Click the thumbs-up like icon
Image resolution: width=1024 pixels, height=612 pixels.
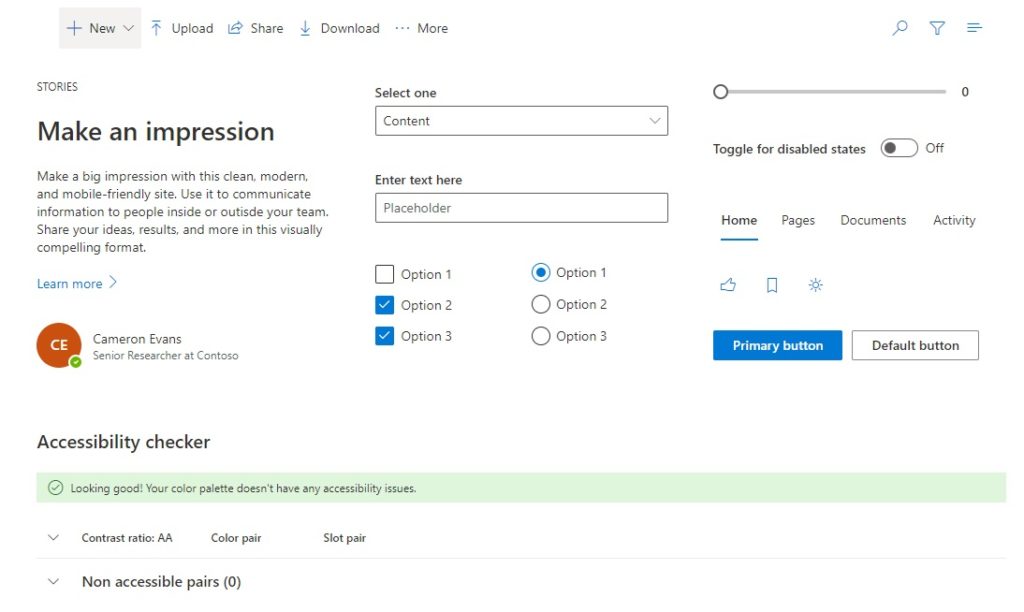[728, 285]
